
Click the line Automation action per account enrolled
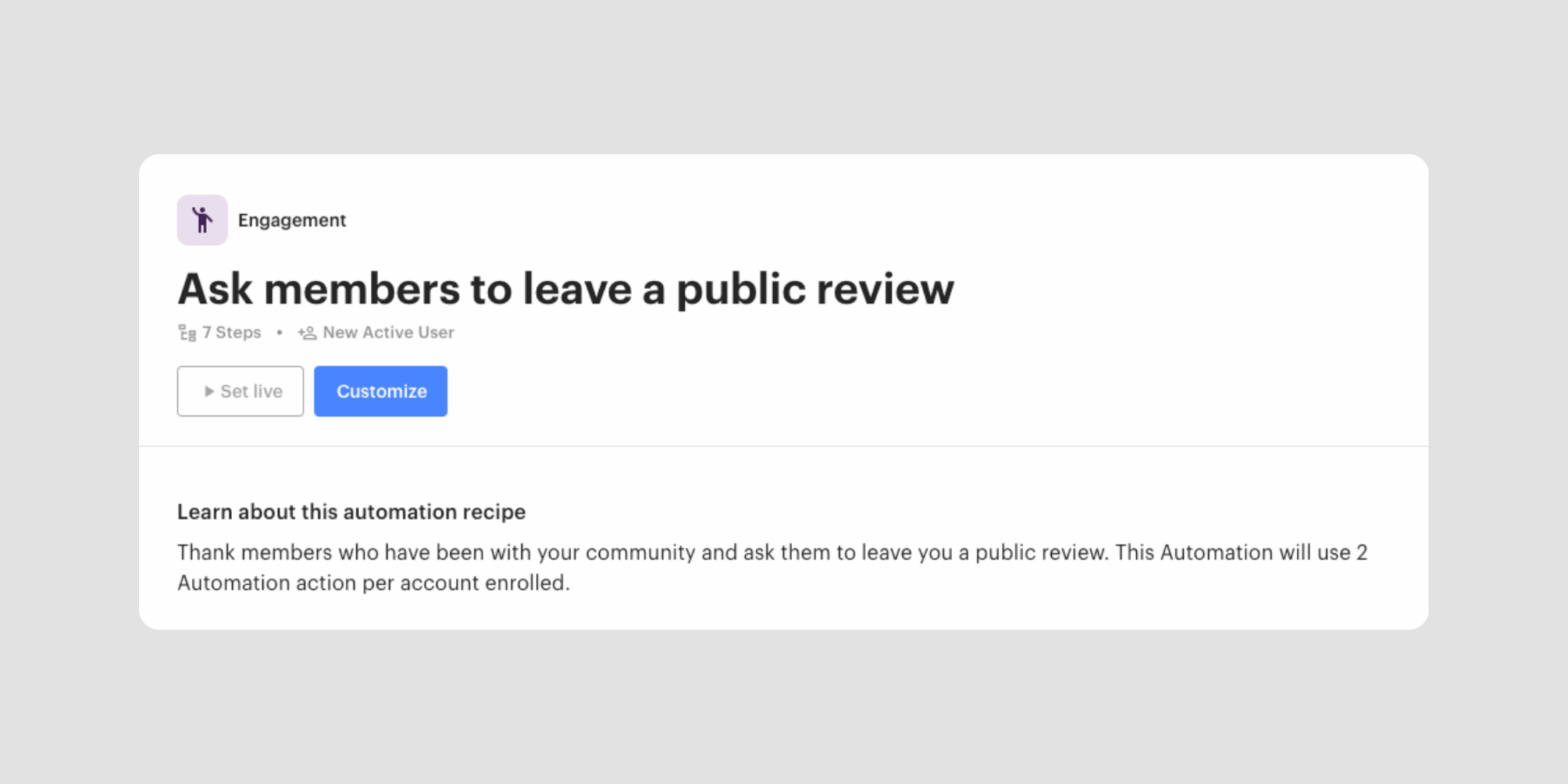[374, 582]
